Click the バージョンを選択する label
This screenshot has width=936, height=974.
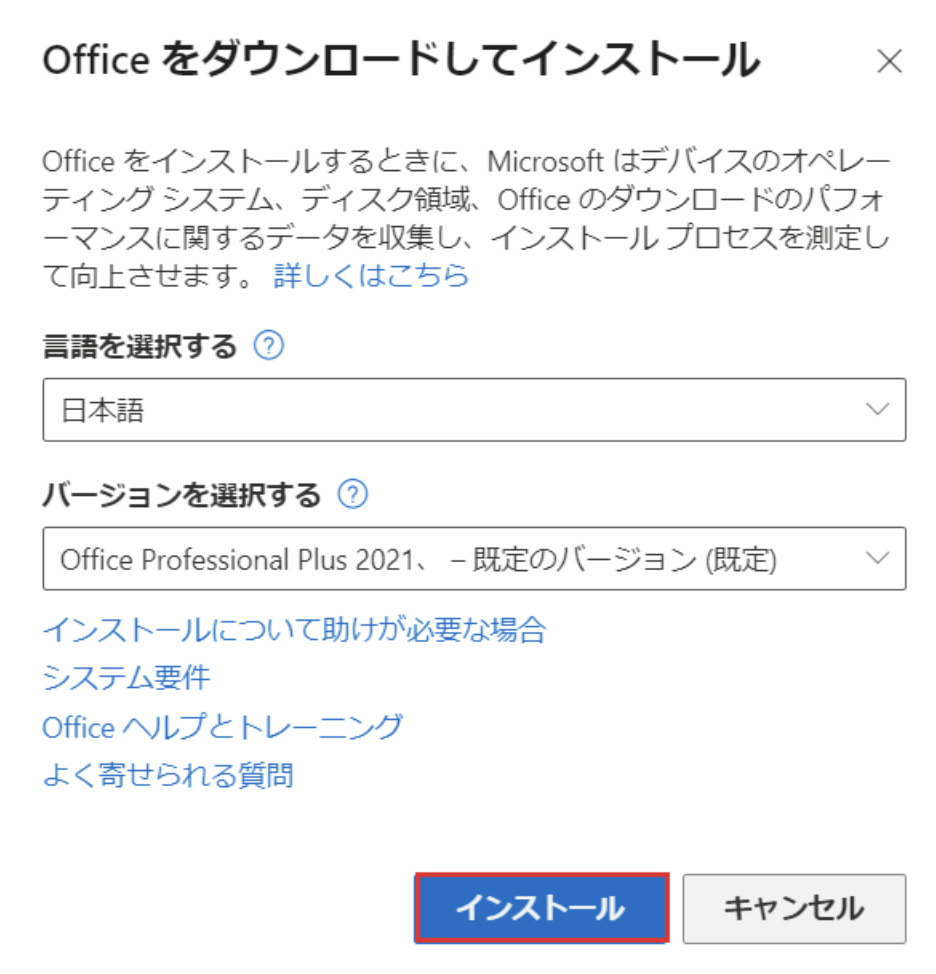181,495
